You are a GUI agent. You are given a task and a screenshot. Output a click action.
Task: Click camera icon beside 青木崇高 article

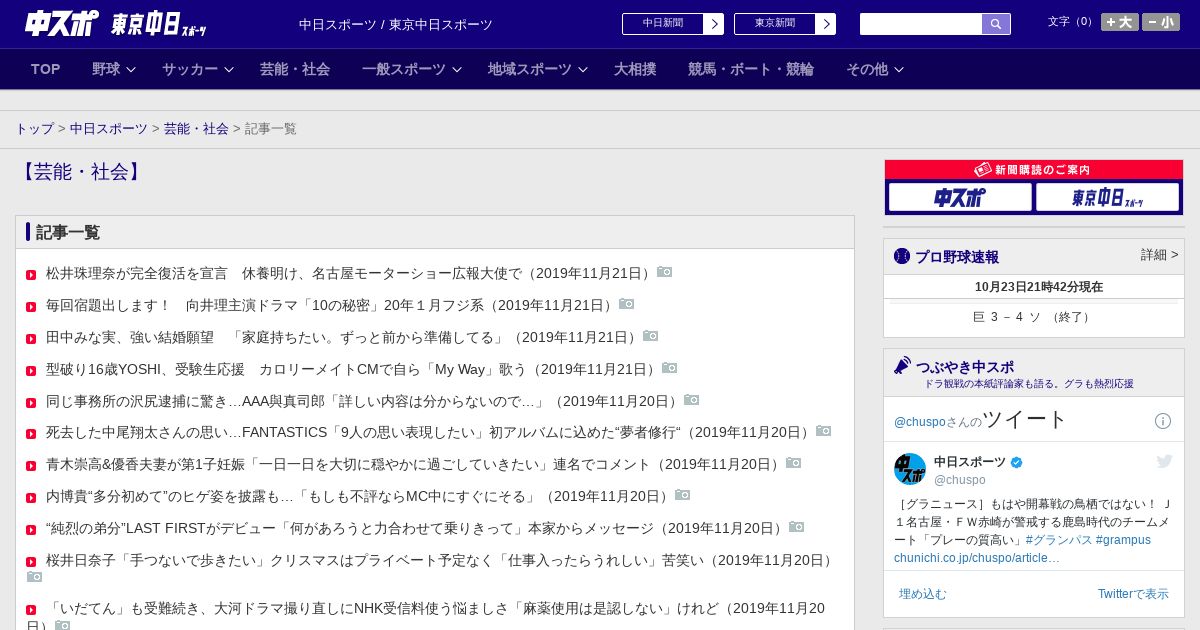793,463
